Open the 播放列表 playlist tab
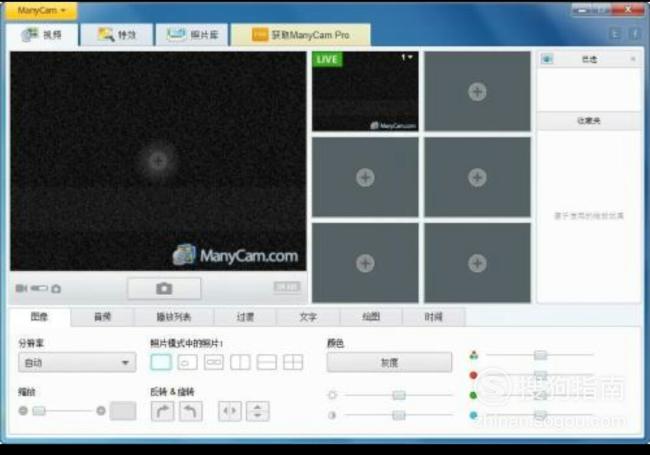The height and width of the screenshot is (455, 650). tap(174, 317)
